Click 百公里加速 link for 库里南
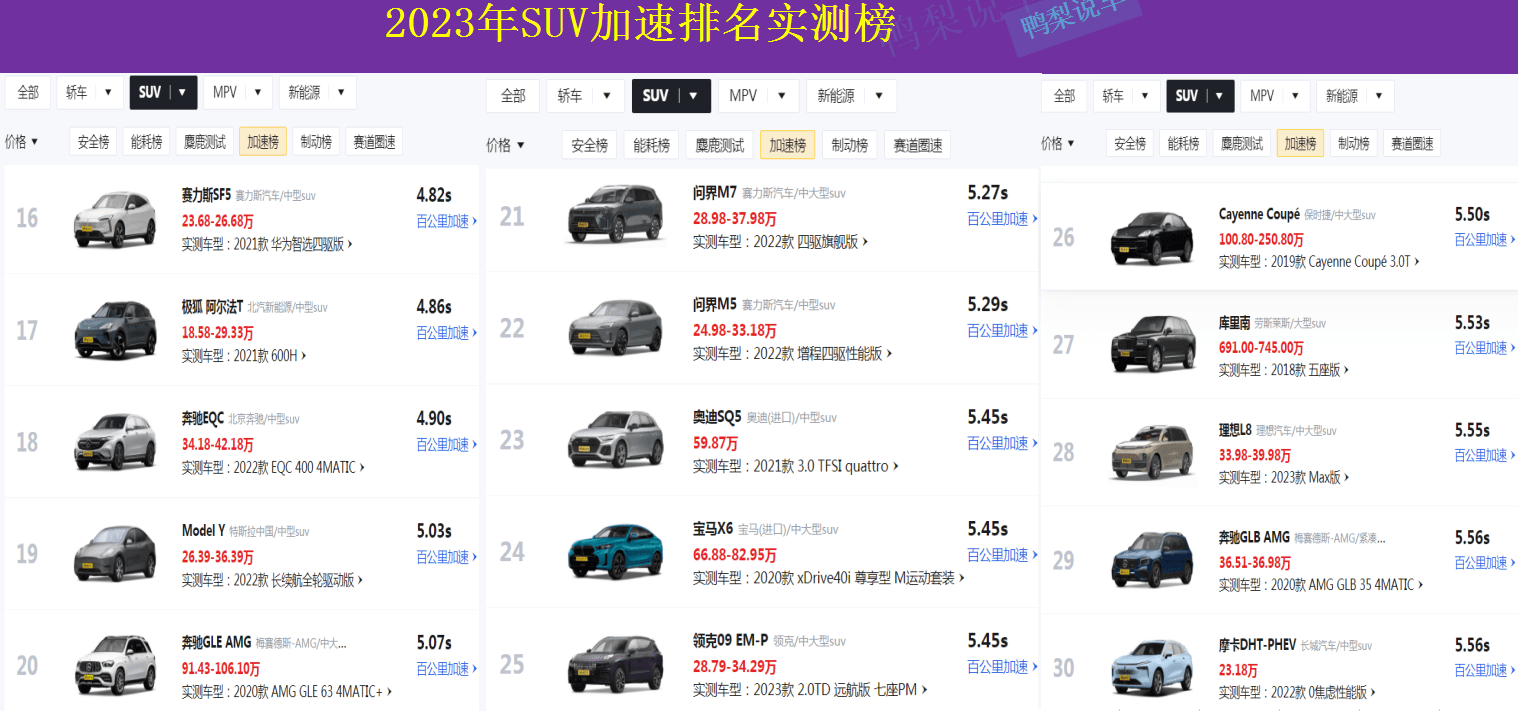Viewport: 1518px width, 711px height. [x=1485, y=348]
